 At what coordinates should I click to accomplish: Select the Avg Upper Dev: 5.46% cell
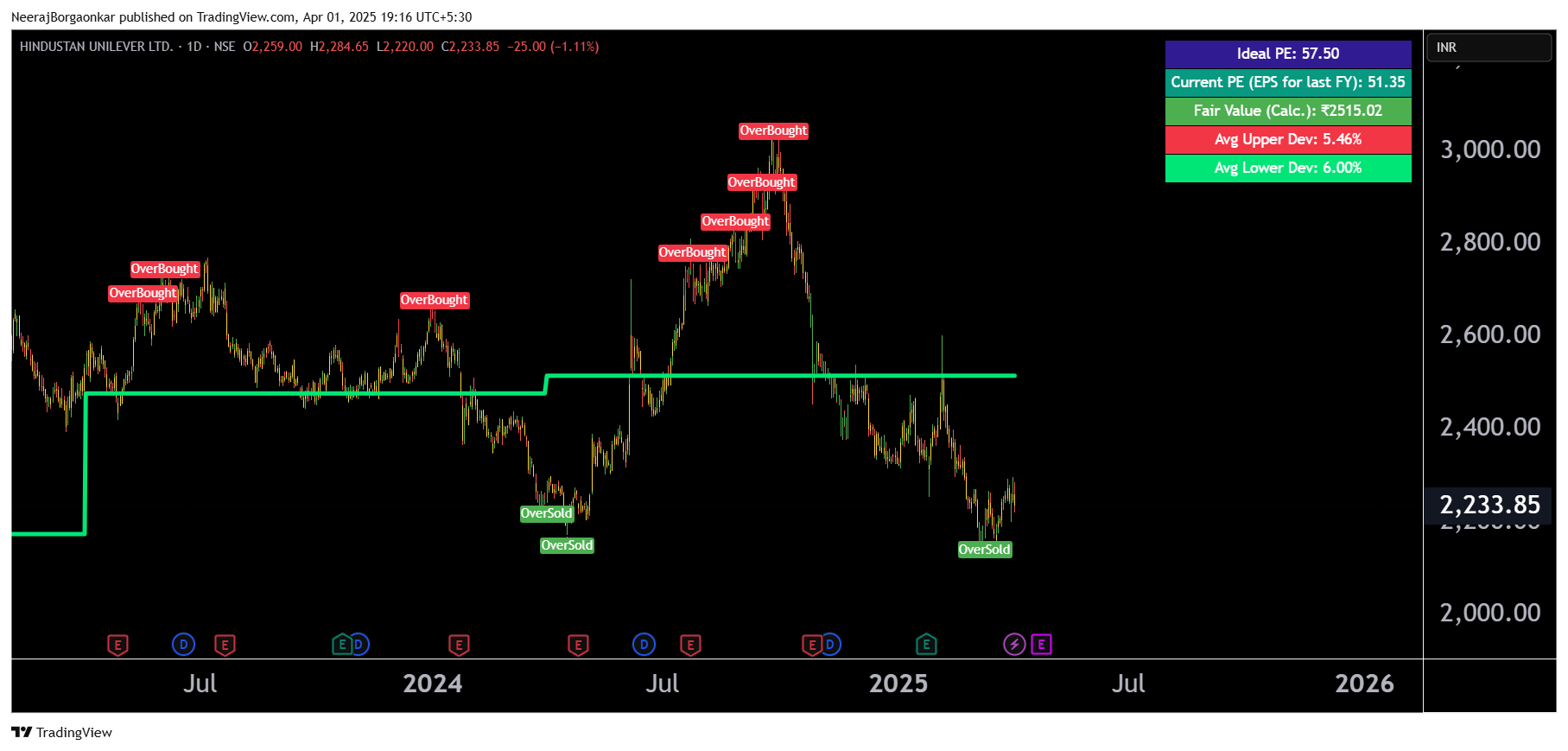pos(1288,139)
